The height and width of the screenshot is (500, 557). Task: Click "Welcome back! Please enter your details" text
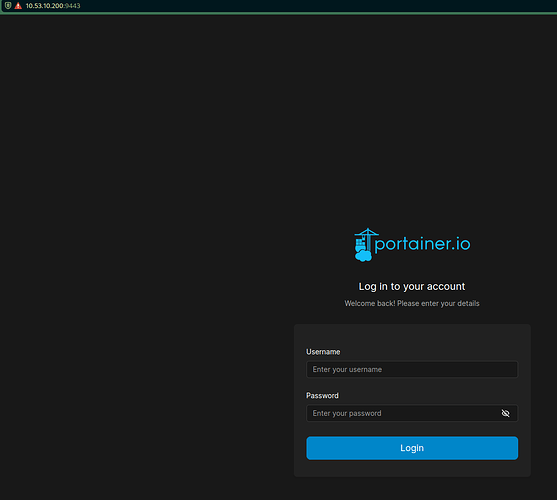pyautogui.click(x=412, y=303)
